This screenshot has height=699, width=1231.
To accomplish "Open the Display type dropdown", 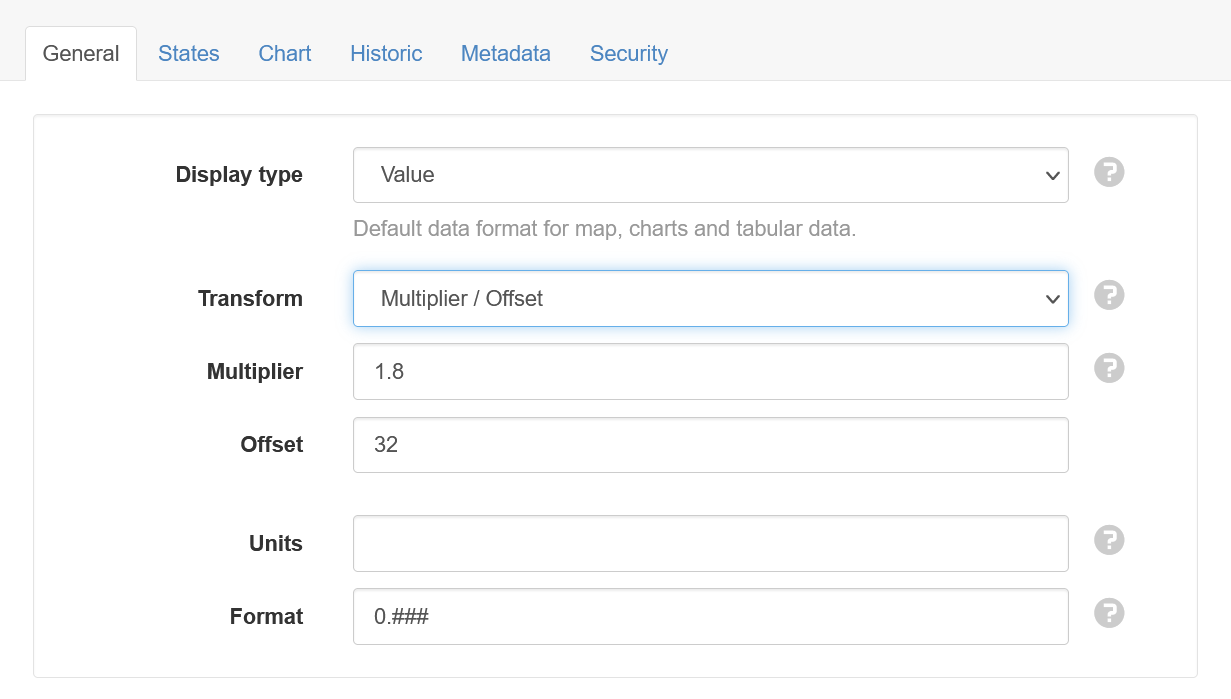I will coord(710,175).
